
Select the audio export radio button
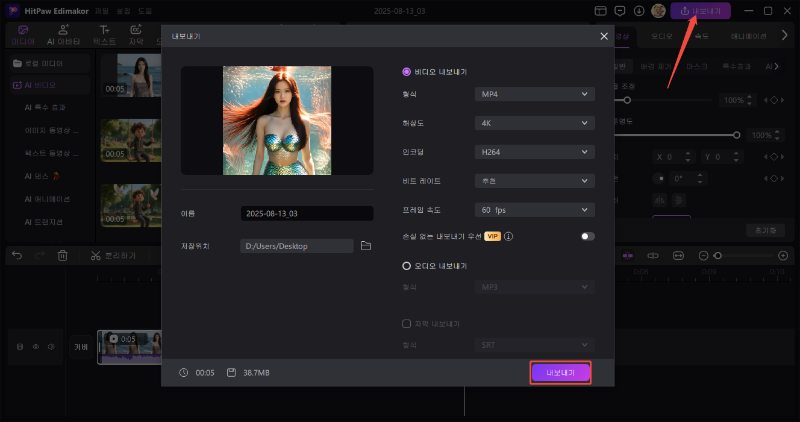click(406, 266)
